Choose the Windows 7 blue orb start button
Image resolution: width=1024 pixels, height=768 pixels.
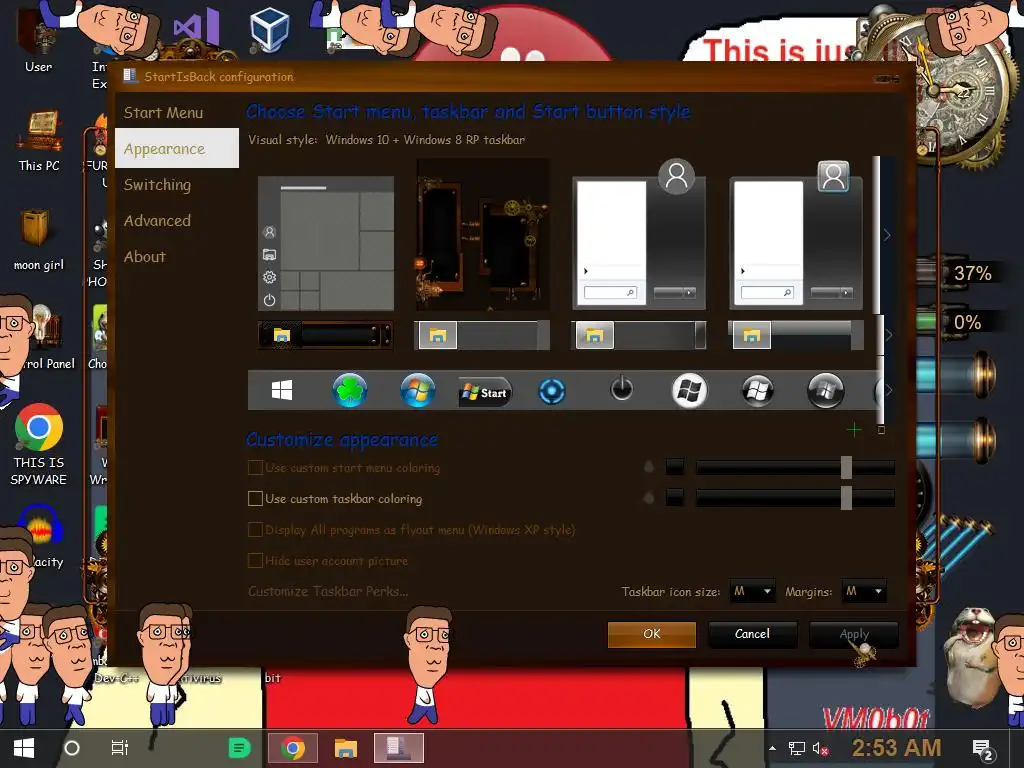tap(417, 391)
